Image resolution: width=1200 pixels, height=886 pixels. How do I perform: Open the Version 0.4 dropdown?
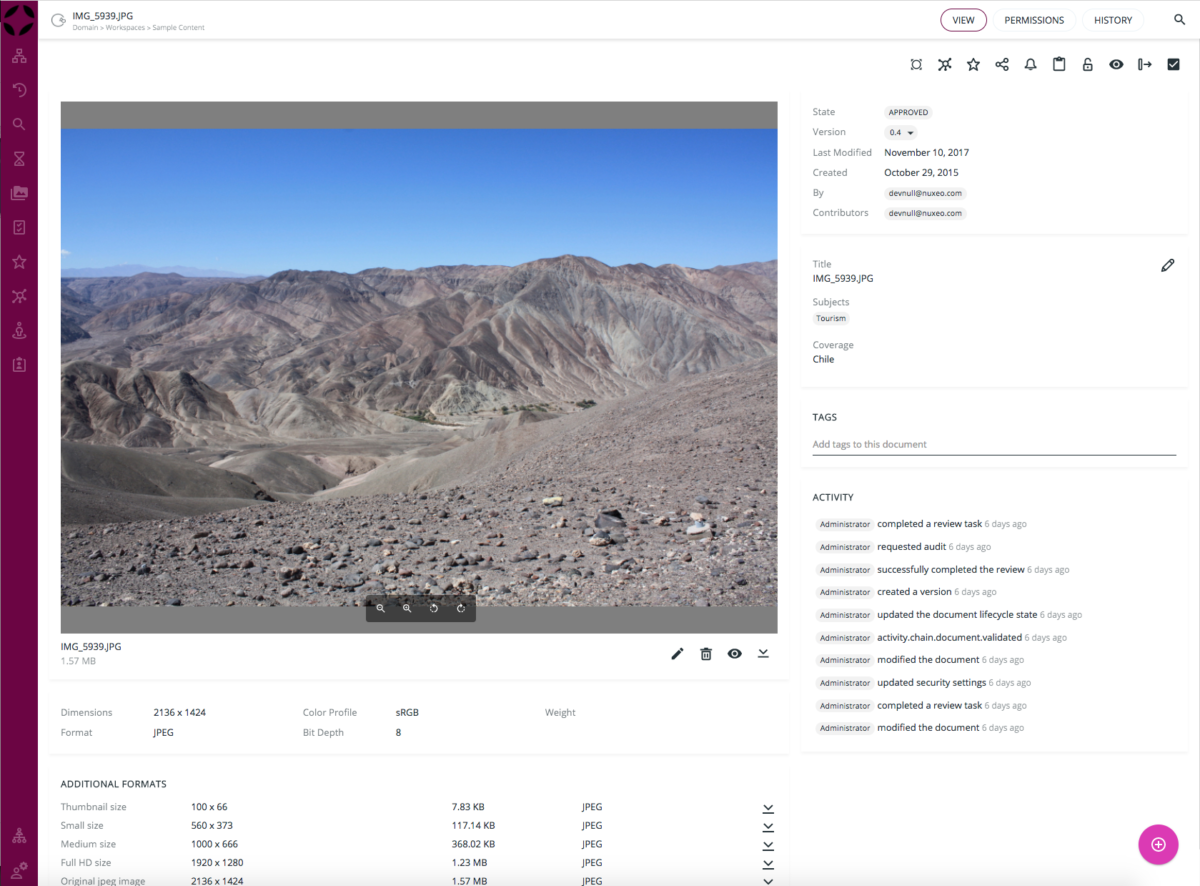click(901, 133)
